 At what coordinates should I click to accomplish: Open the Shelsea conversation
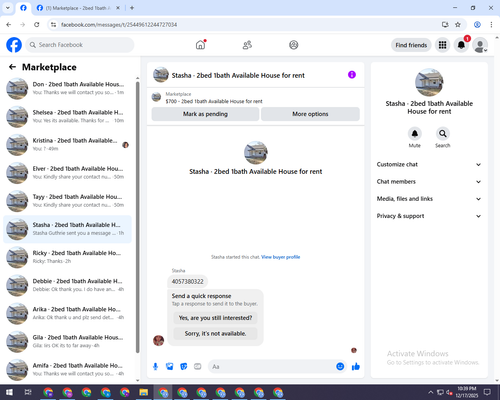pyautogui.click(x=68, y=116)
